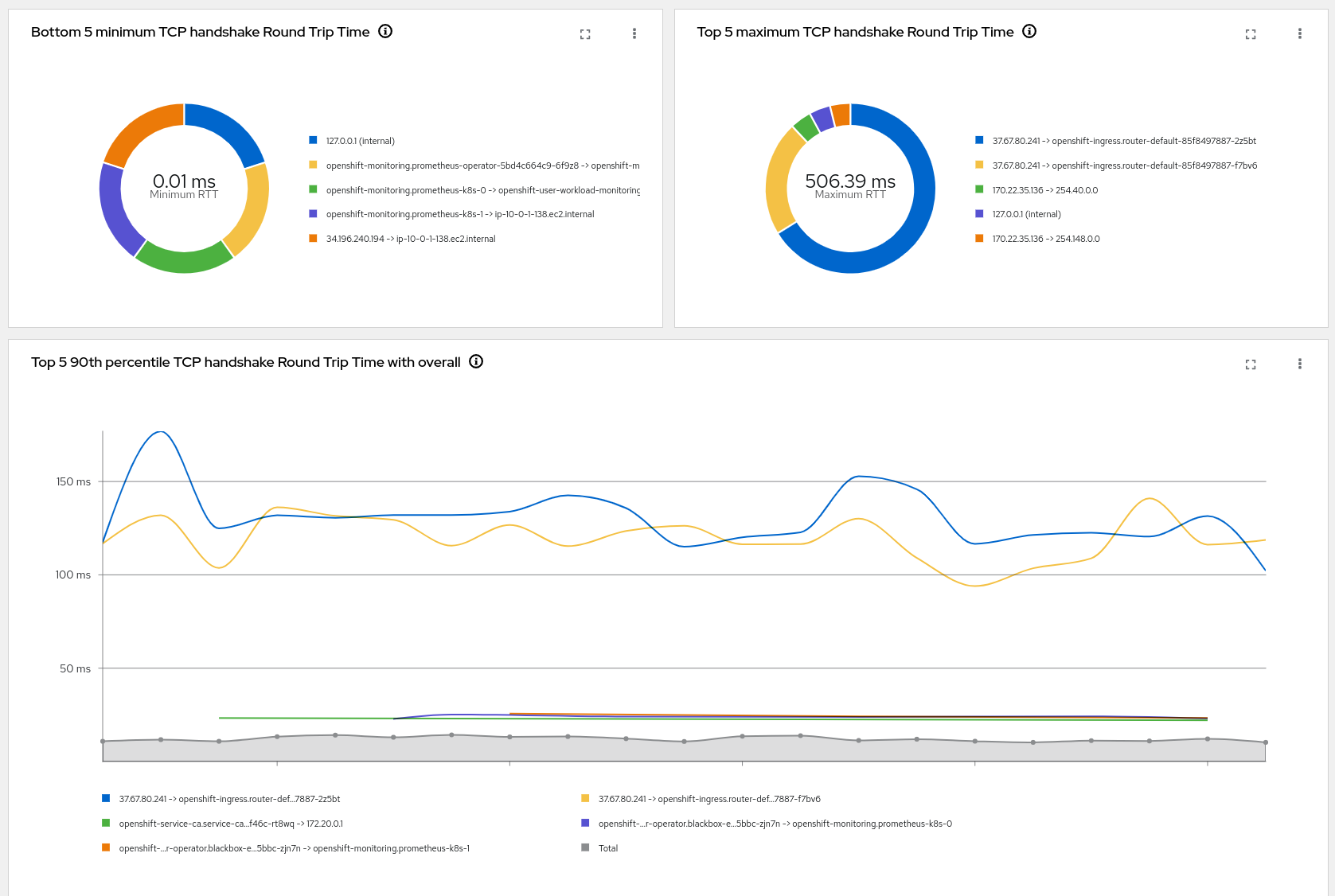Click last gray data point of Total series
1335x896 pixels.
1266,742
